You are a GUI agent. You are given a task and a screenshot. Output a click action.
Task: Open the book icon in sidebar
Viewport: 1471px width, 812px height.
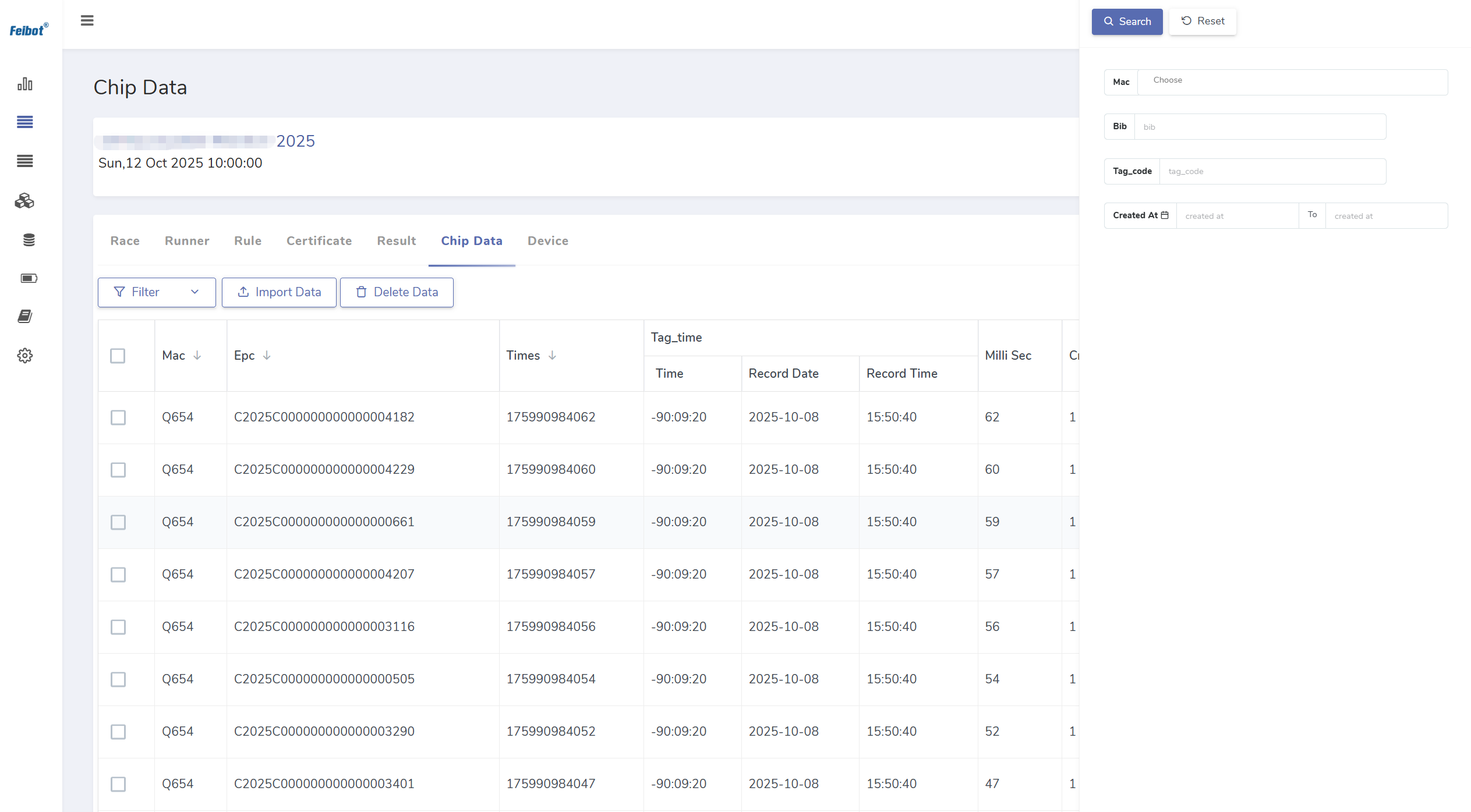click(25, 316)
